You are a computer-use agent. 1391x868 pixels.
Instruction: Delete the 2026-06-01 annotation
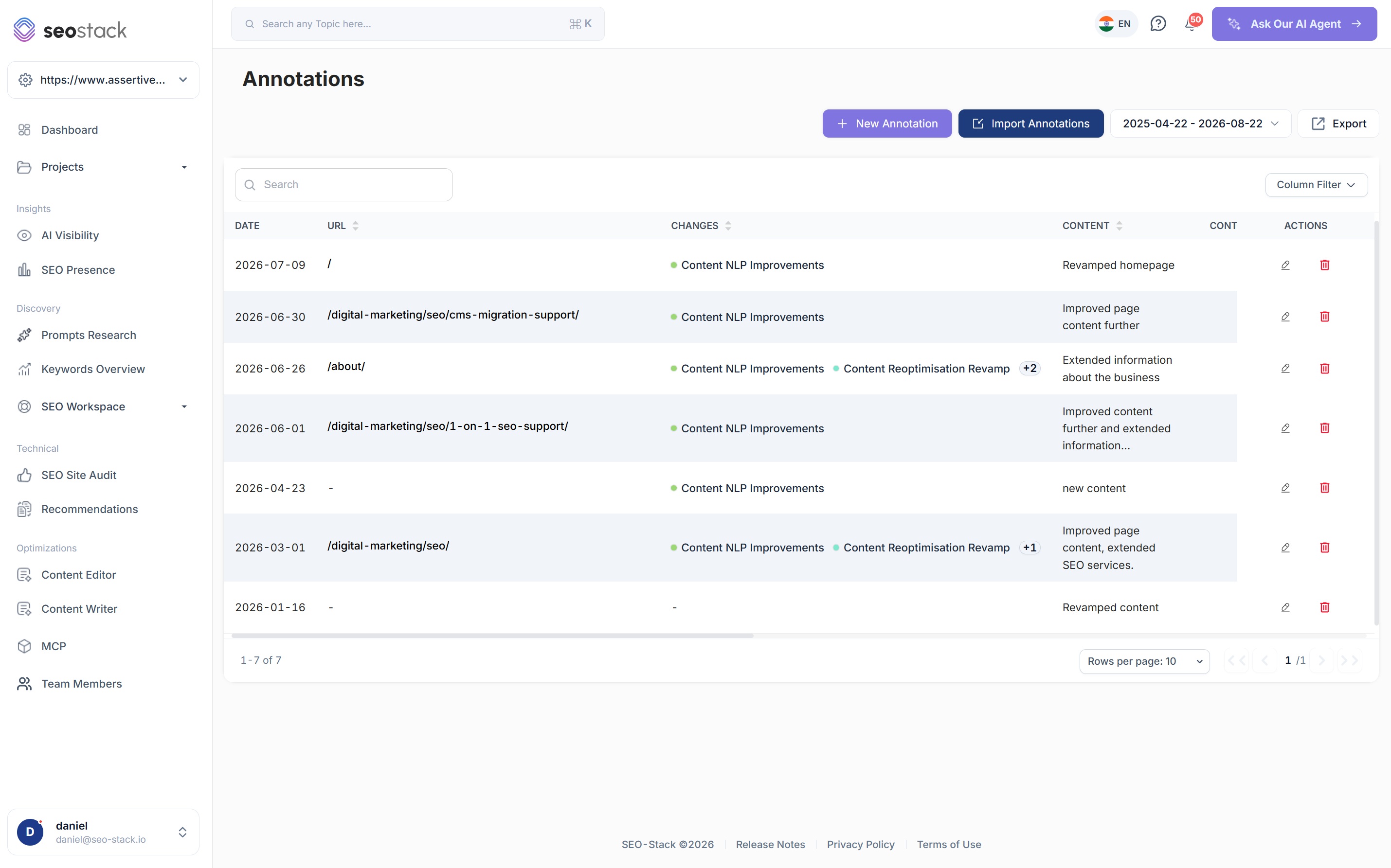pyautogui.click(x=1324, y=428)
